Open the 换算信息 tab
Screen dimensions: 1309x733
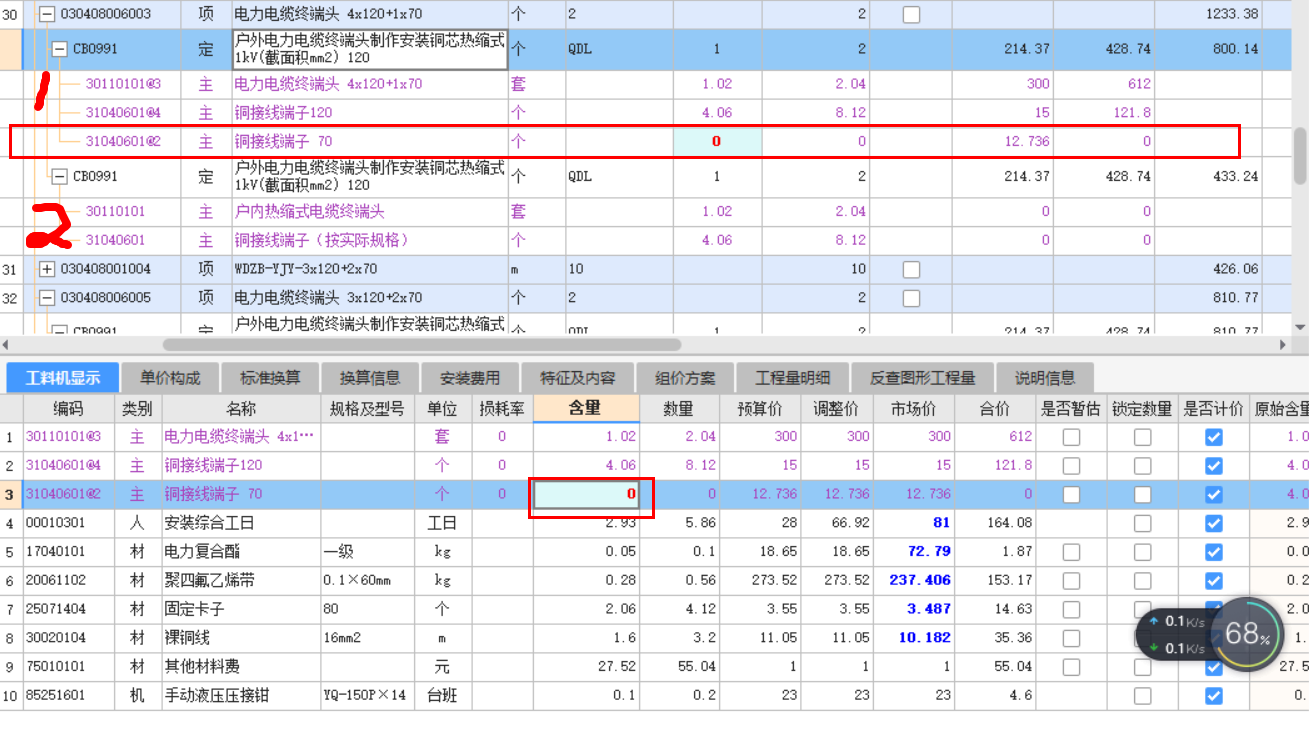pyautogui.click(x=370, y=378)
